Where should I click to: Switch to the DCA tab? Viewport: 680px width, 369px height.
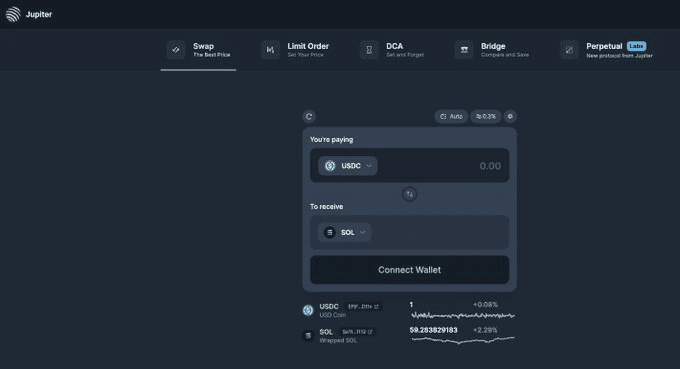(x=392, y=50)
